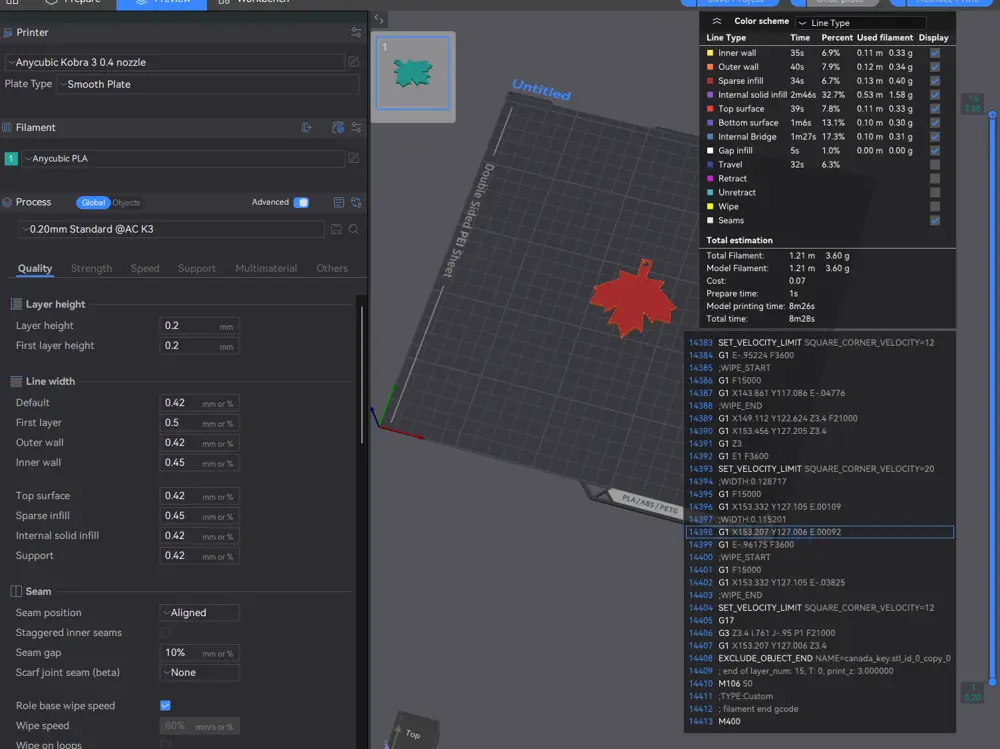This screenshot has height=749, width=1000.
Task: Open the 0.20mm Standard process dropdown
Action: (x=171, y=229)
